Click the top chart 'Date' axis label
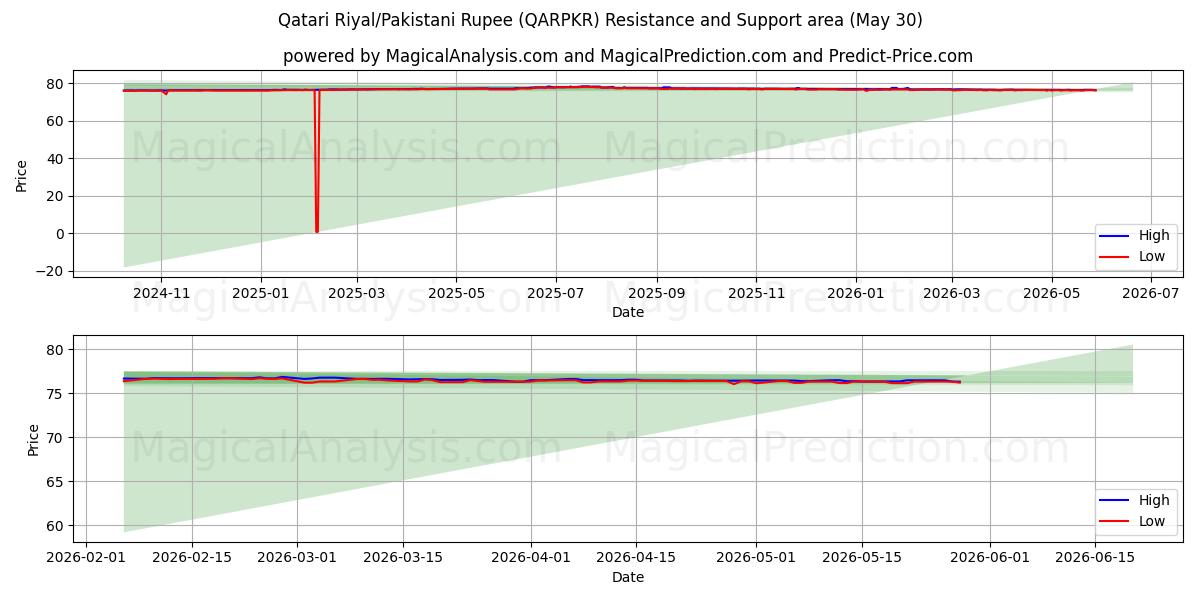 (628, 313)
